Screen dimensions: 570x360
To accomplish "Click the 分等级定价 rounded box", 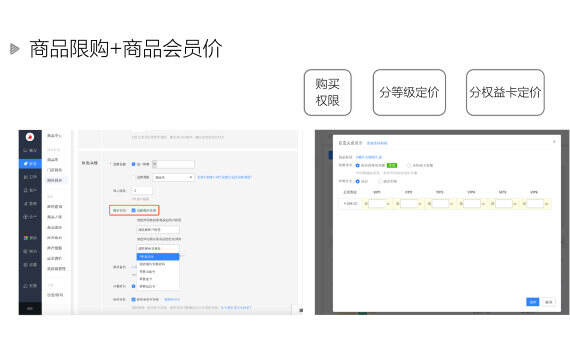I will point(409,92).
